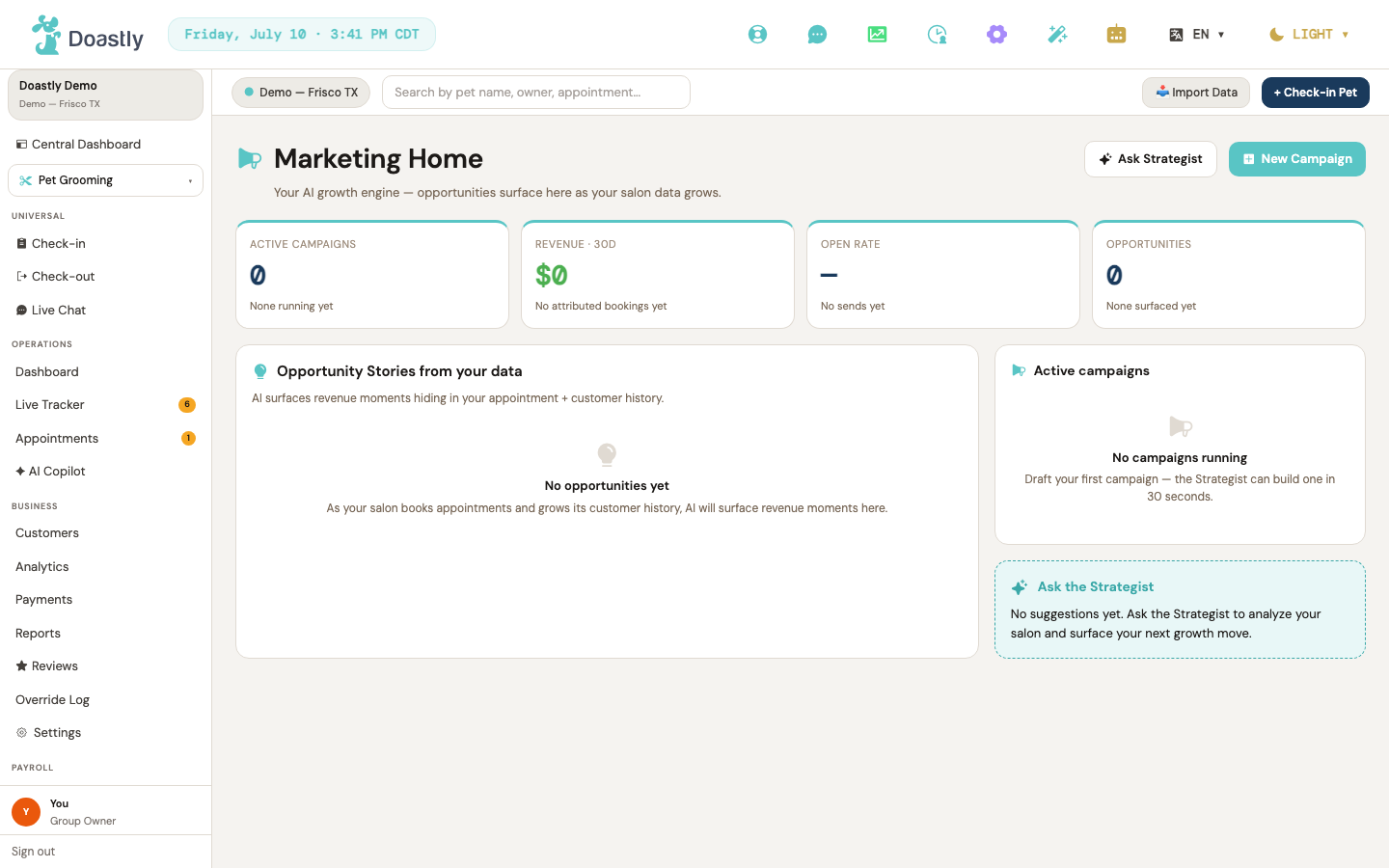Click the moon icon beside LIGHT
This screenshot has width=1389, height=868.
(1276, 35)
